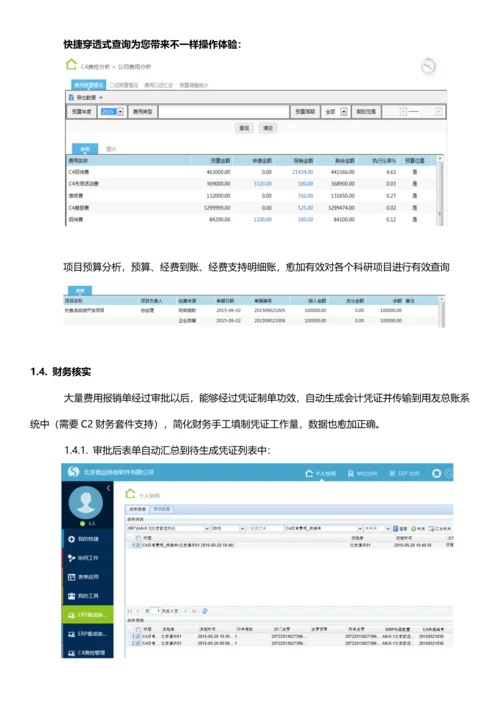The image size is (500, 707).
Task: Open the period range start dropdown
Action: pos(403,111)
